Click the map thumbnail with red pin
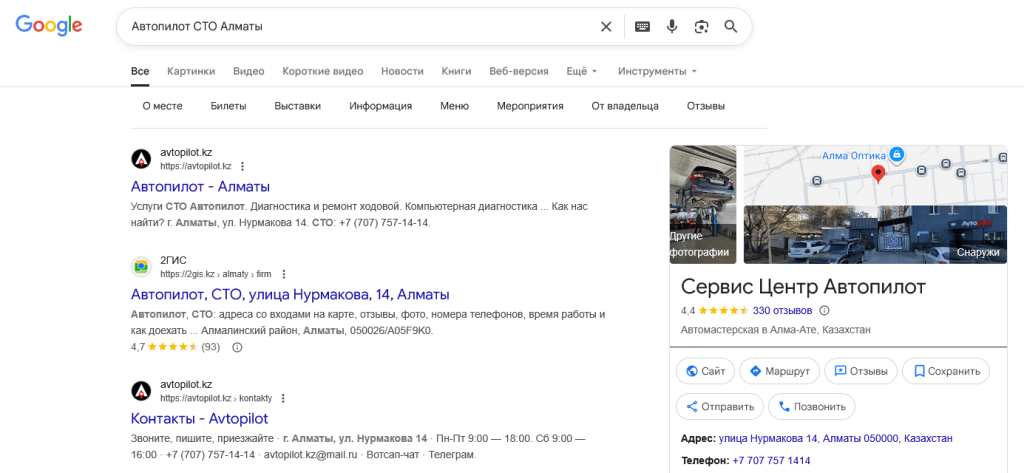The height and width of the screenshot is (473, 1024). pos(876,173)
